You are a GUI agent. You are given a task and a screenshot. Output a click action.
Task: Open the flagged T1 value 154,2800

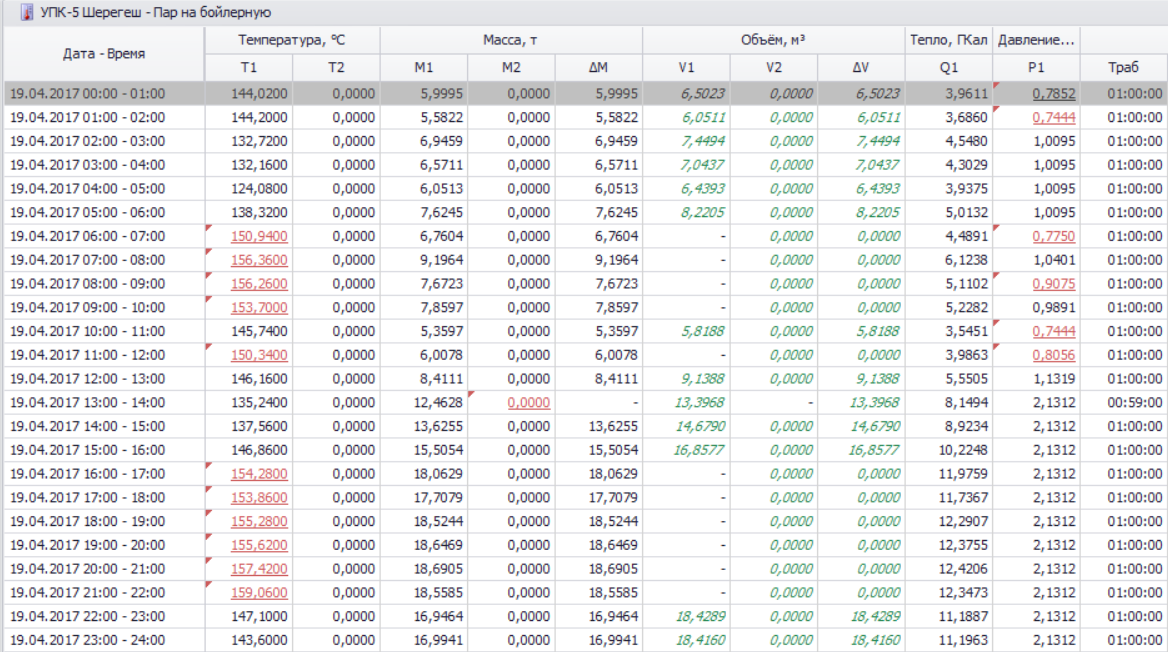click(x=259, y=474)
